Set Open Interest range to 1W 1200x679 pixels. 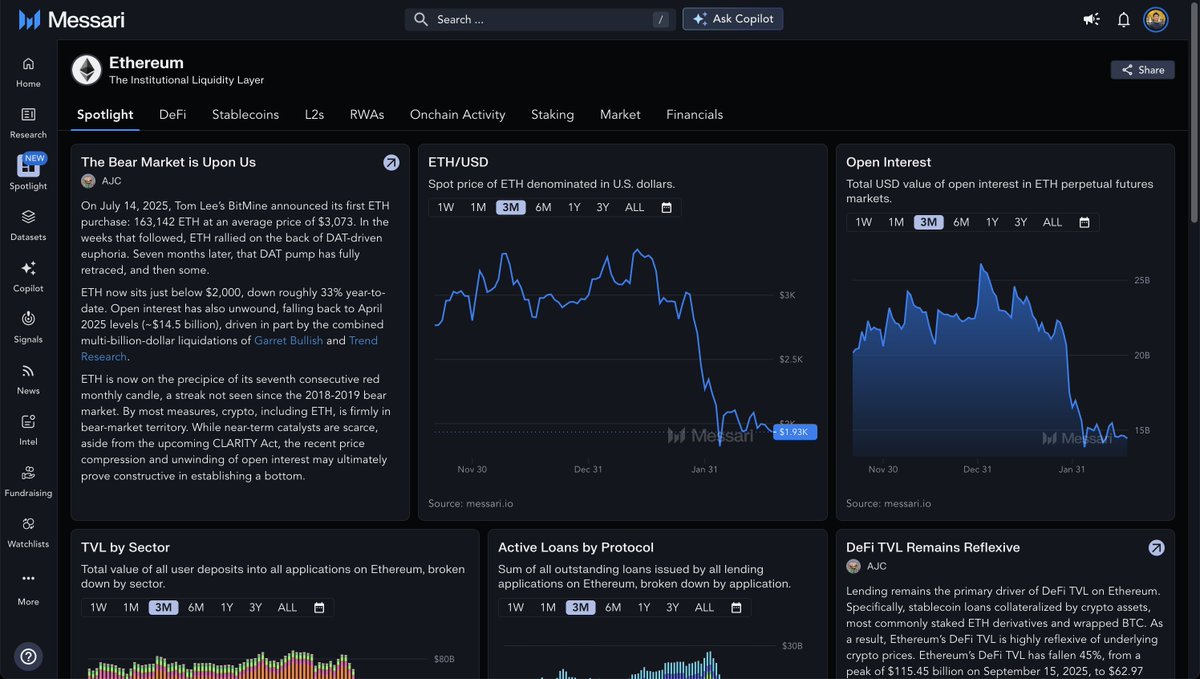pos(864,222)
